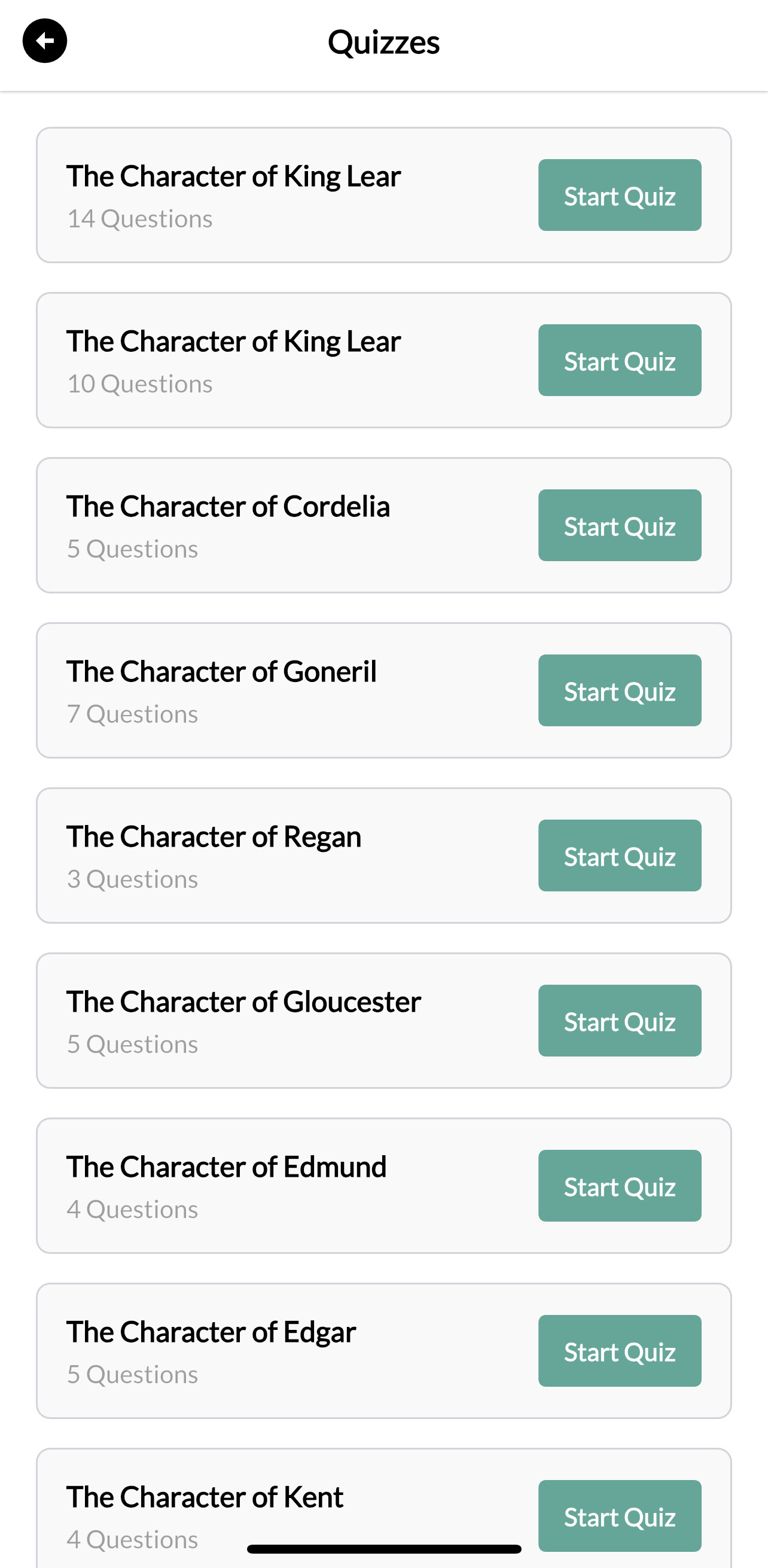Start the Cordelia character quiz
Image resolution: width=768 pixels, height=1568 pixels.
coord(619,525)
